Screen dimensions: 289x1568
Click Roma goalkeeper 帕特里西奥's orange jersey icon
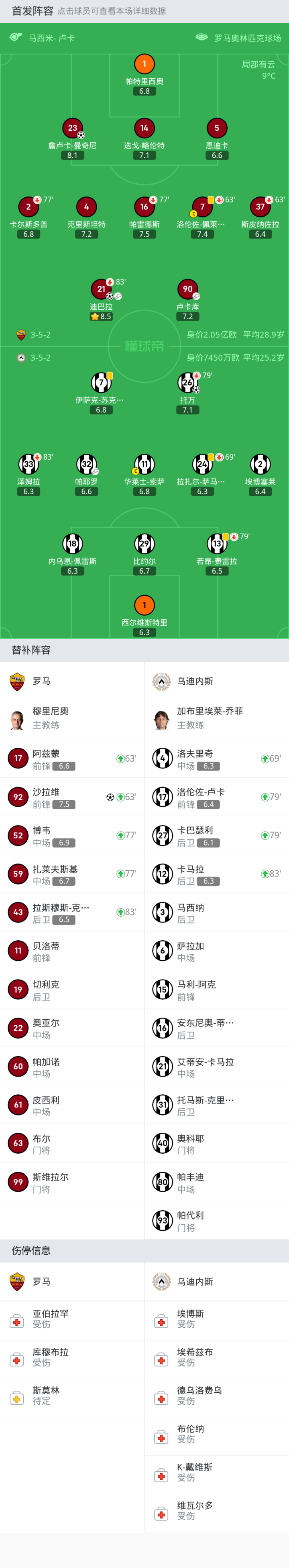click(144, 64)
